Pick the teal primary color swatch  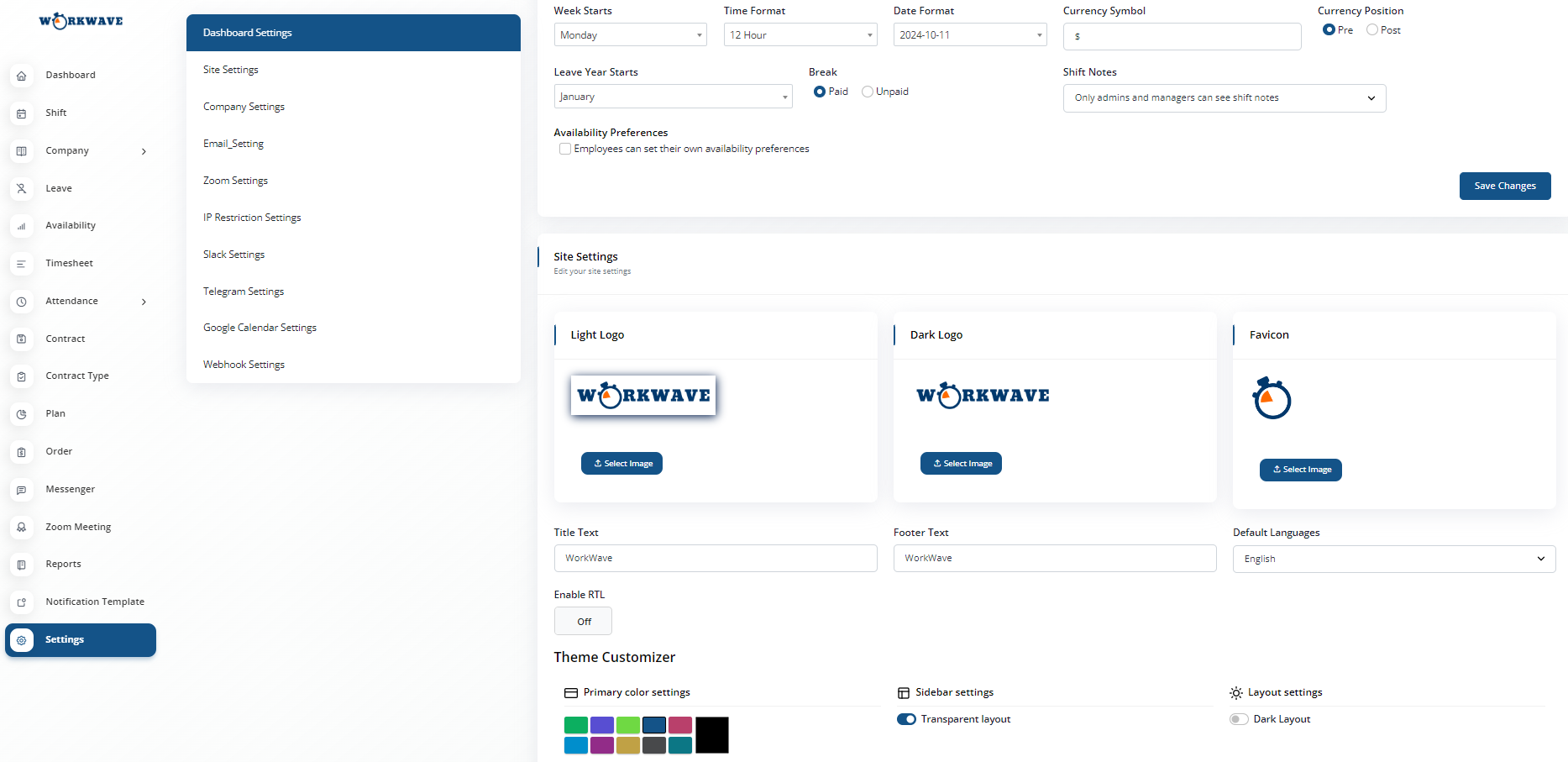680,745
